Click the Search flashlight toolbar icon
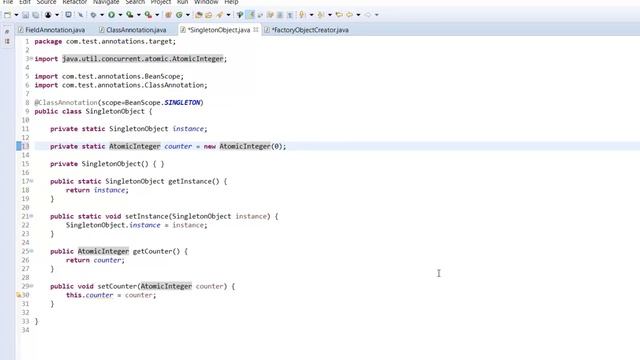This screenshot has width=640, height=360. coord(220,15)
